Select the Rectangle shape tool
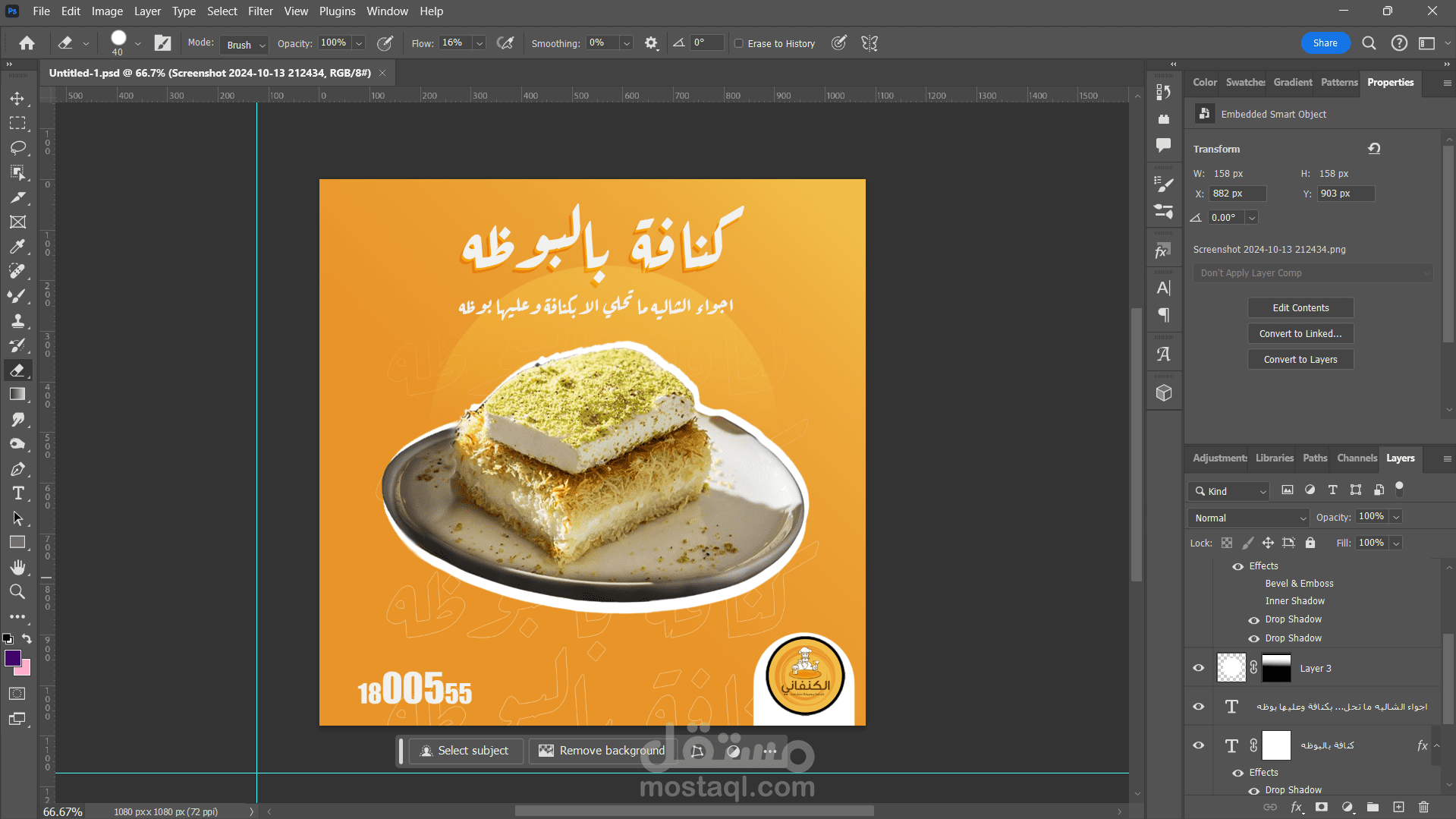This screenshot has height=819, width=1456. pyautogui.click(x=17, y=543)
